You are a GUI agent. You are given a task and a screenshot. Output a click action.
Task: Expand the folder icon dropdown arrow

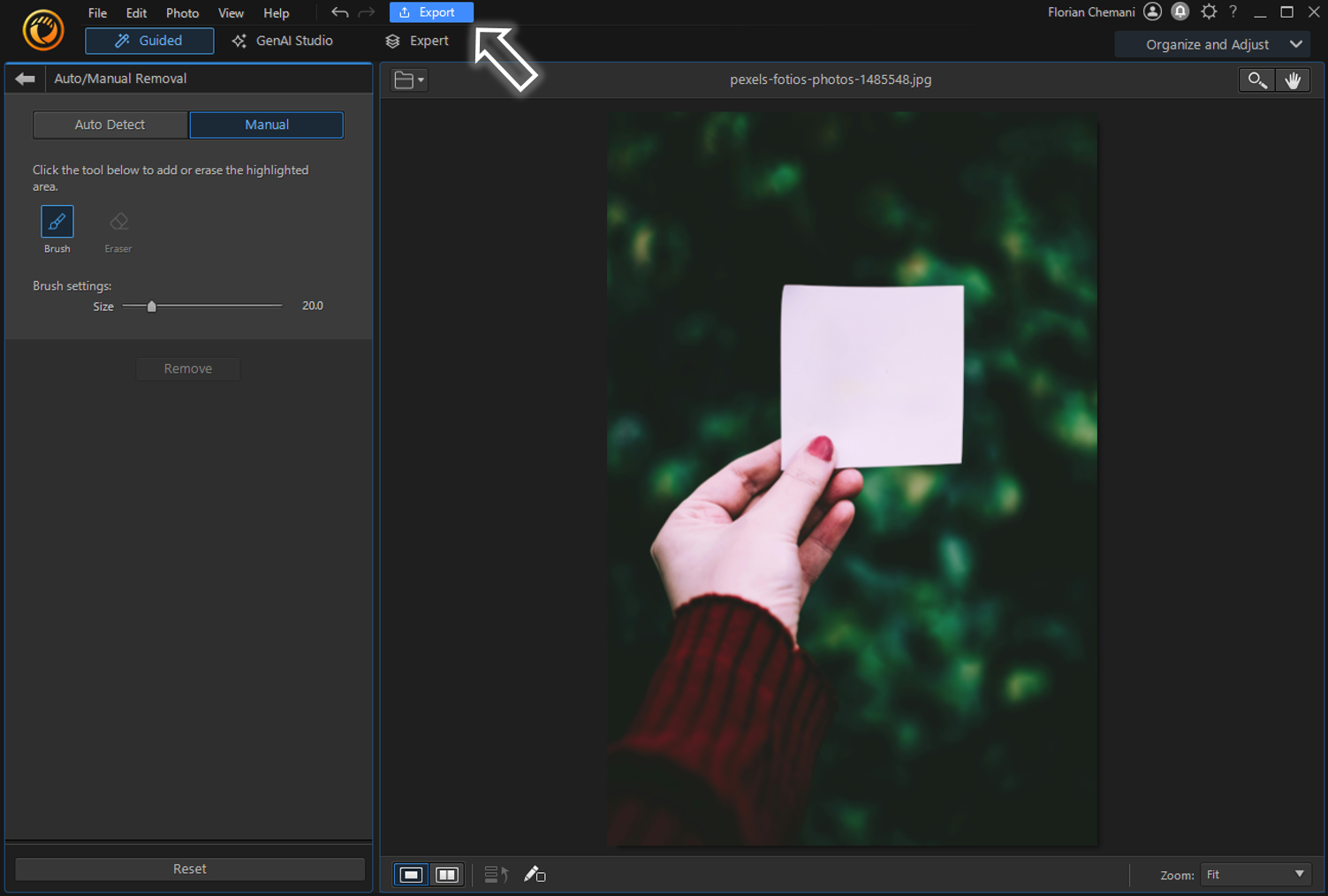(420, 80)
